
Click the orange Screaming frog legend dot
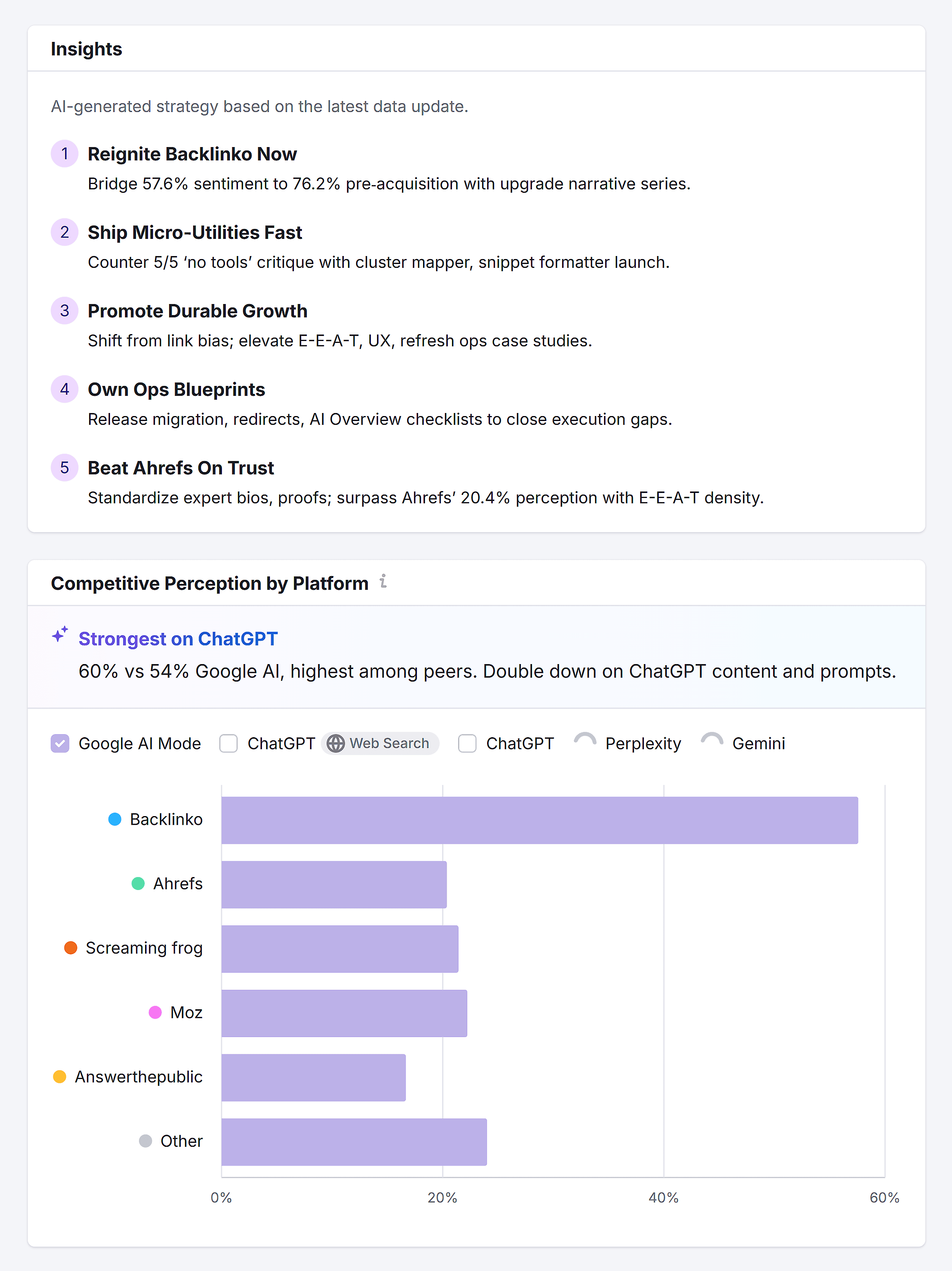coord(70,948)
